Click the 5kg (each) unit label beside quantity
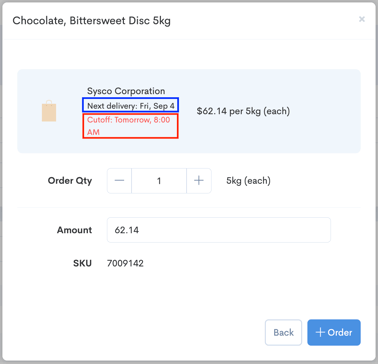This screenshot has height=364, width=378. [x=248, y=181]
